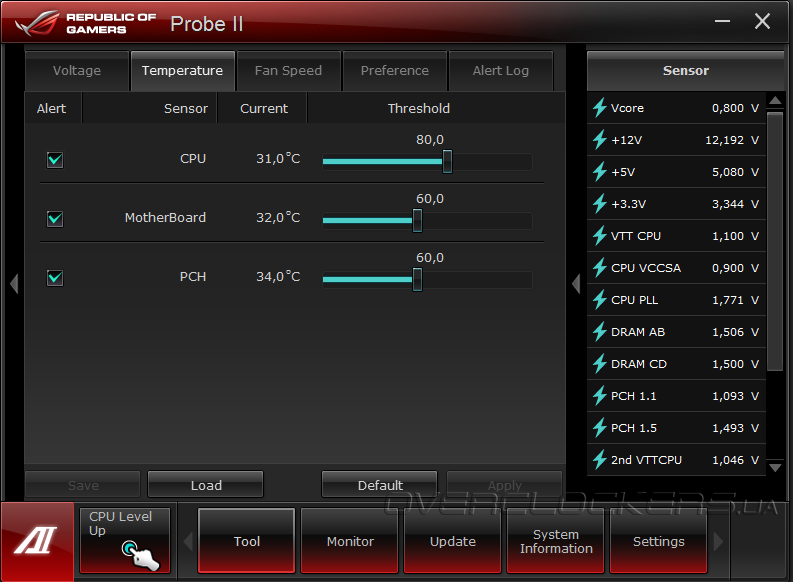Click the CPU VCCSA lightning bolt icon
This screenshot has width=793, height=582.
coord(600,267)
